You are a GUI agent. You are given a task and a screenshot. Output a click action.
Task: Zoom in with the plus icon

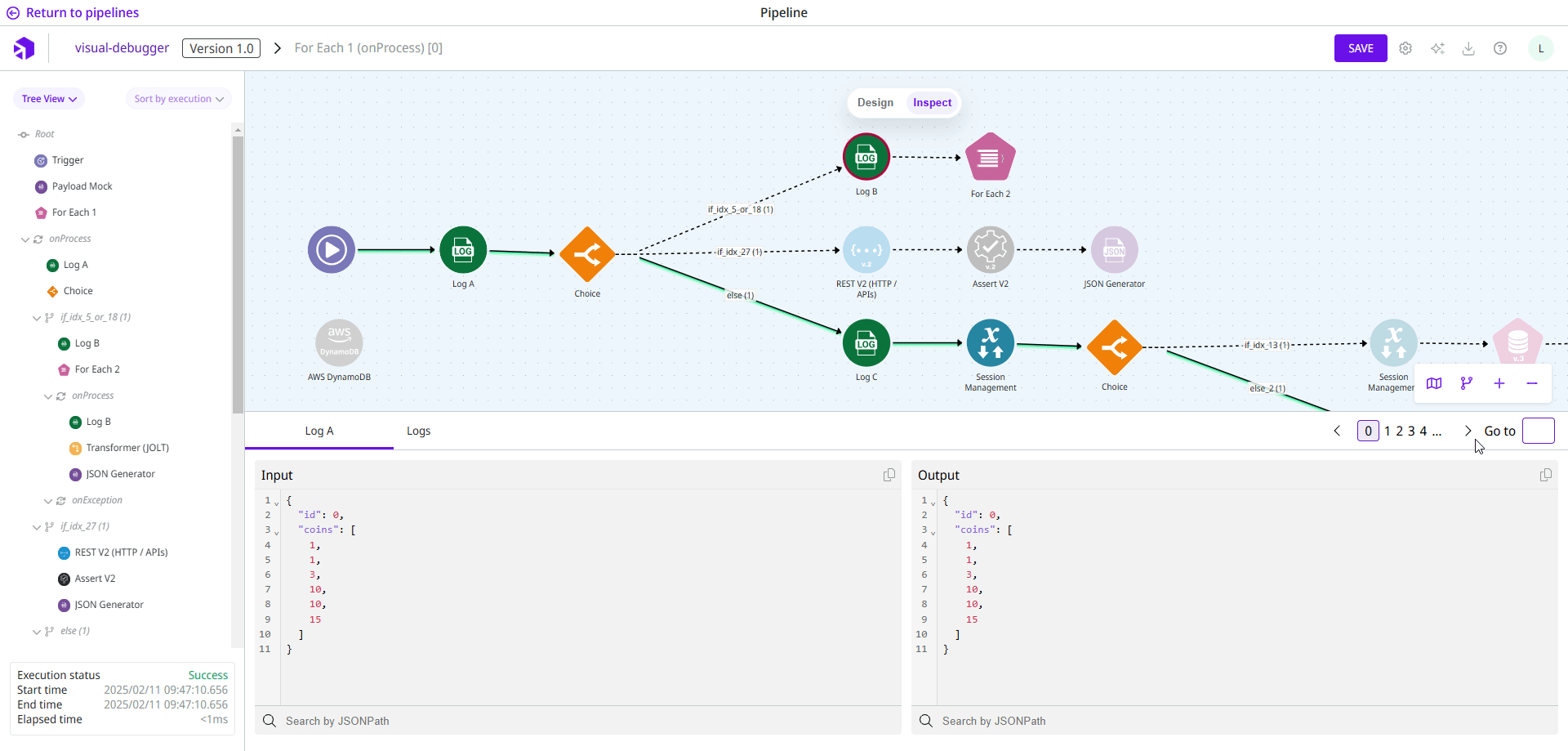click(1499, 383)
